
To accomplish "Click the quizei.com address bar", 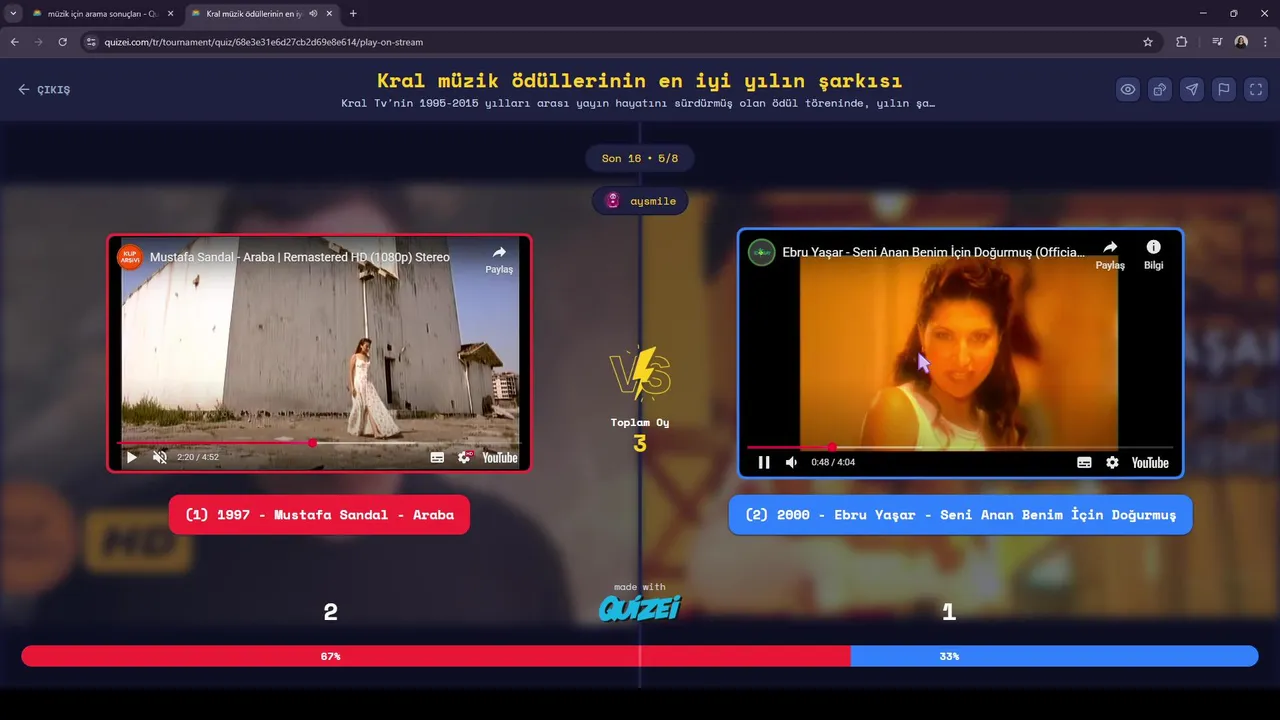I will (x=620, y=42).
